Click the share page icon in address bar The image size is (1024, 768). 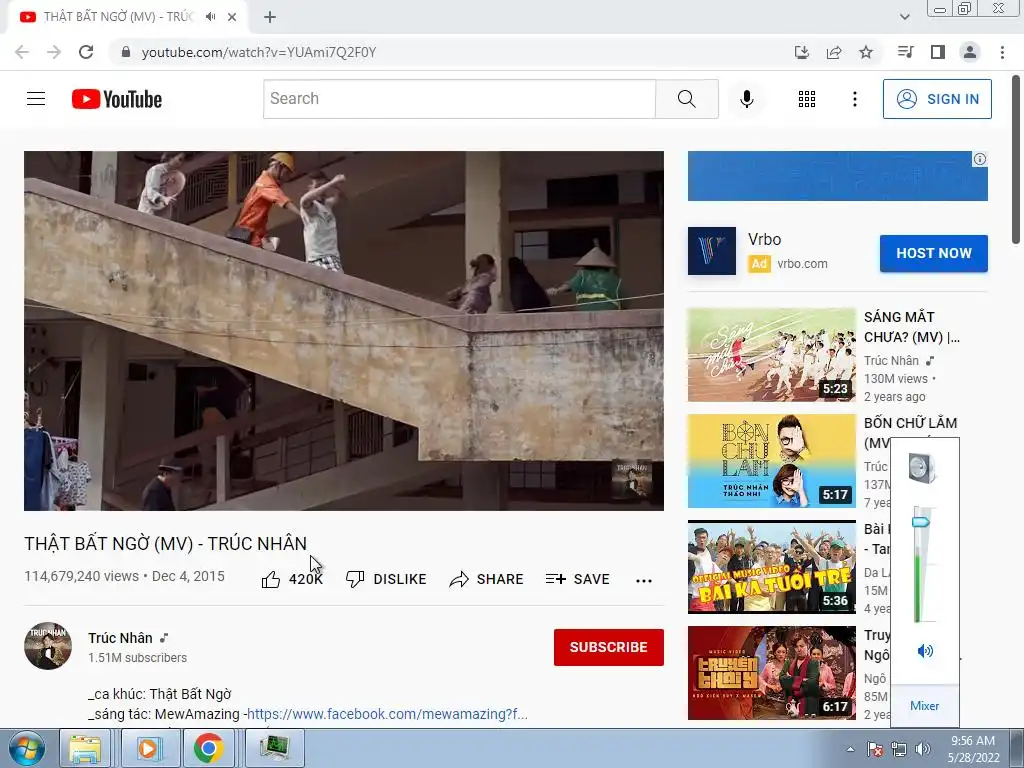(x=834, y=52)
